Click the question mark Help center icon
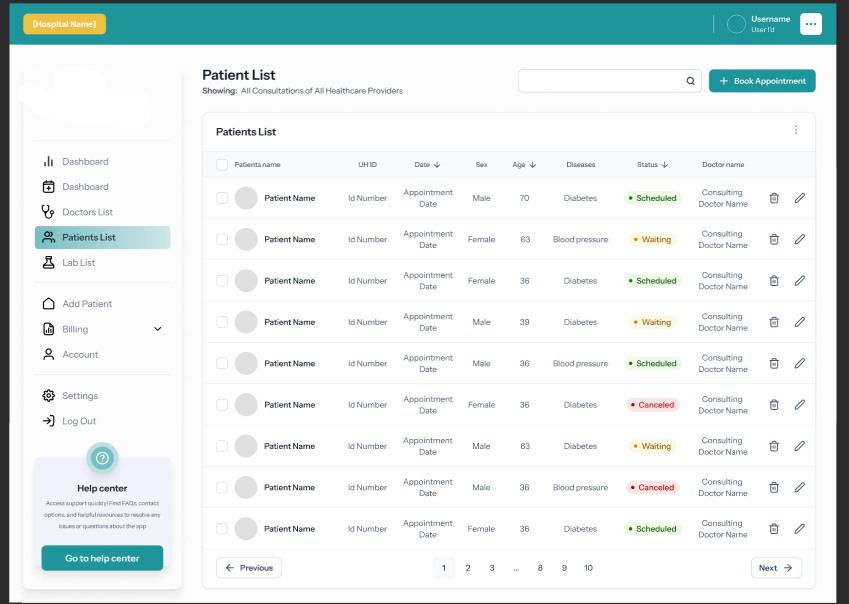This screenshot has height=604, width=849. [101, 458]
